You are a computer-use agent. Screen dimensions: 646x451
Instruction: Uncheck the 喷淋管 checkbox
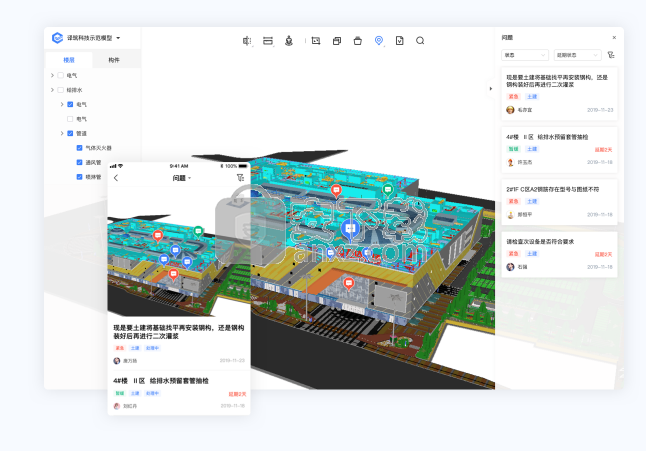(x=80, y=177)
